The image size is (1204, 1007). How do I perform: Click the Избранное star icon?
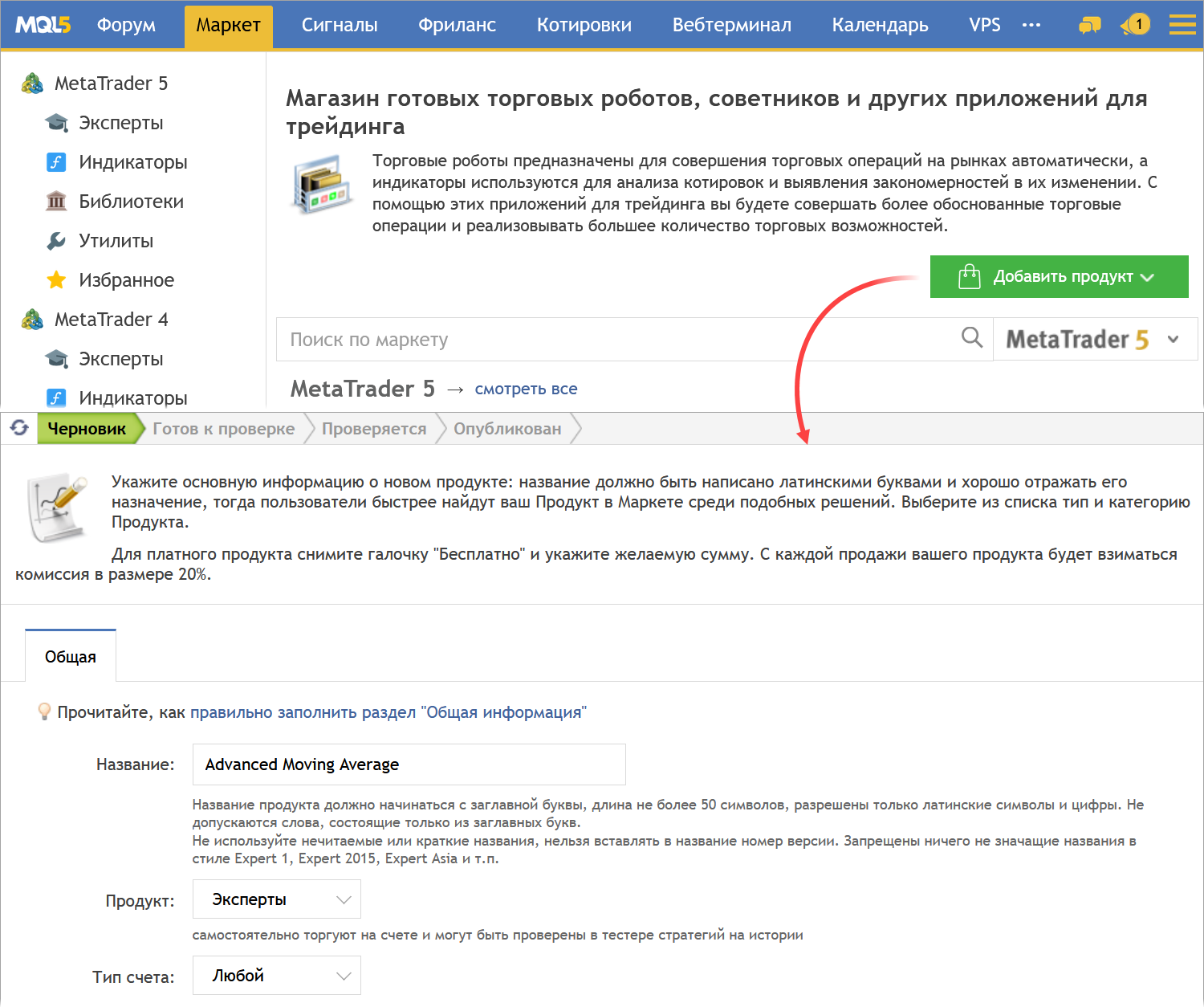tap(56, 280)
